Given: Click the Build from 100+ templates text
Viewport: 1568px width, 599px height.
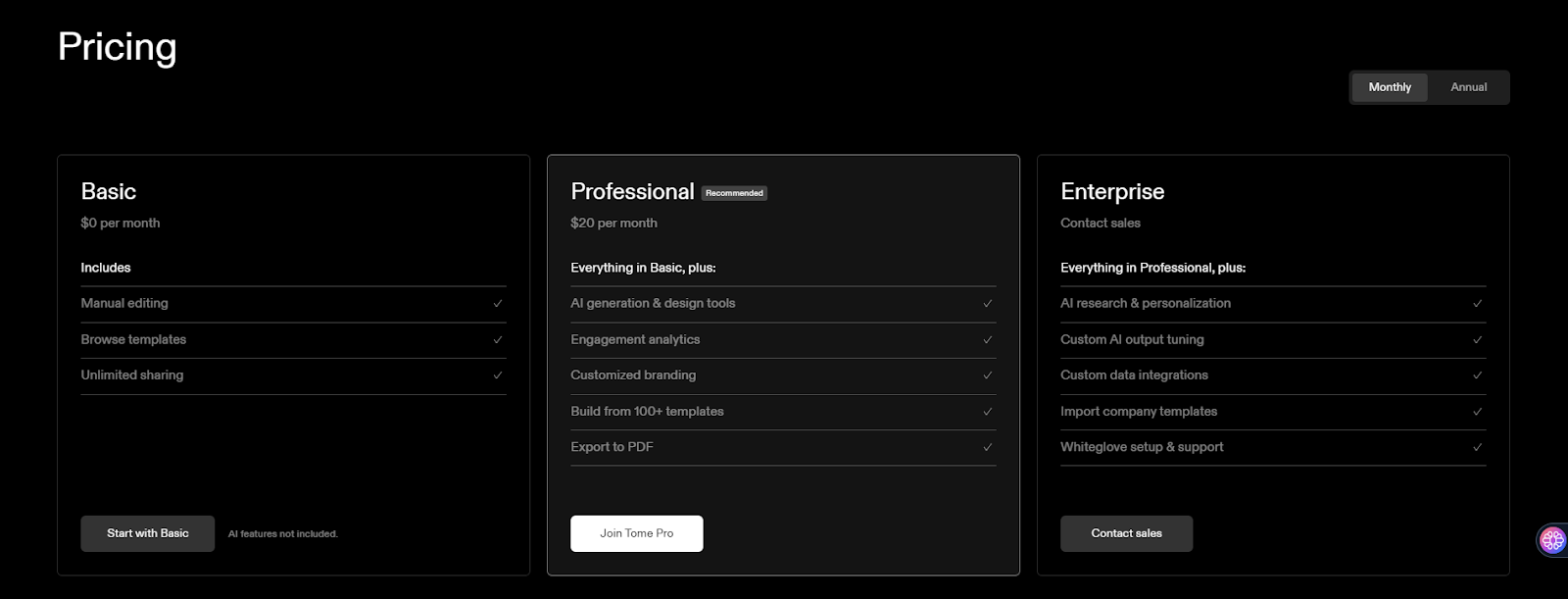Looking at the screenshot, I should (647, 411).
